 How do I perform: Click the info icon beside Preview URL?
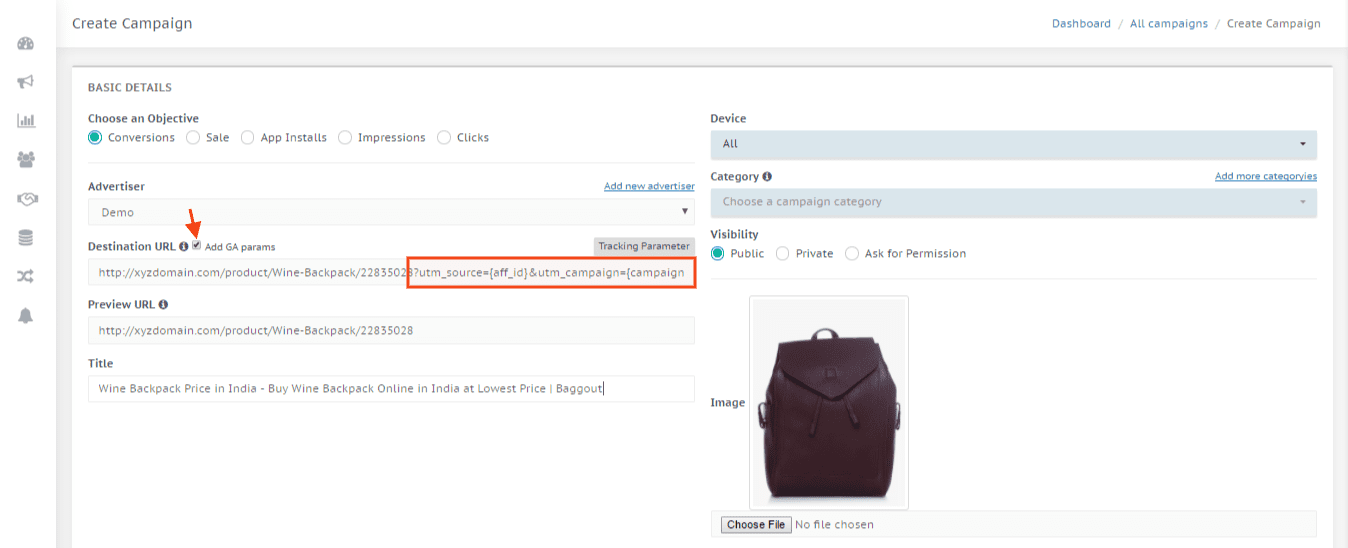(163, 305)
